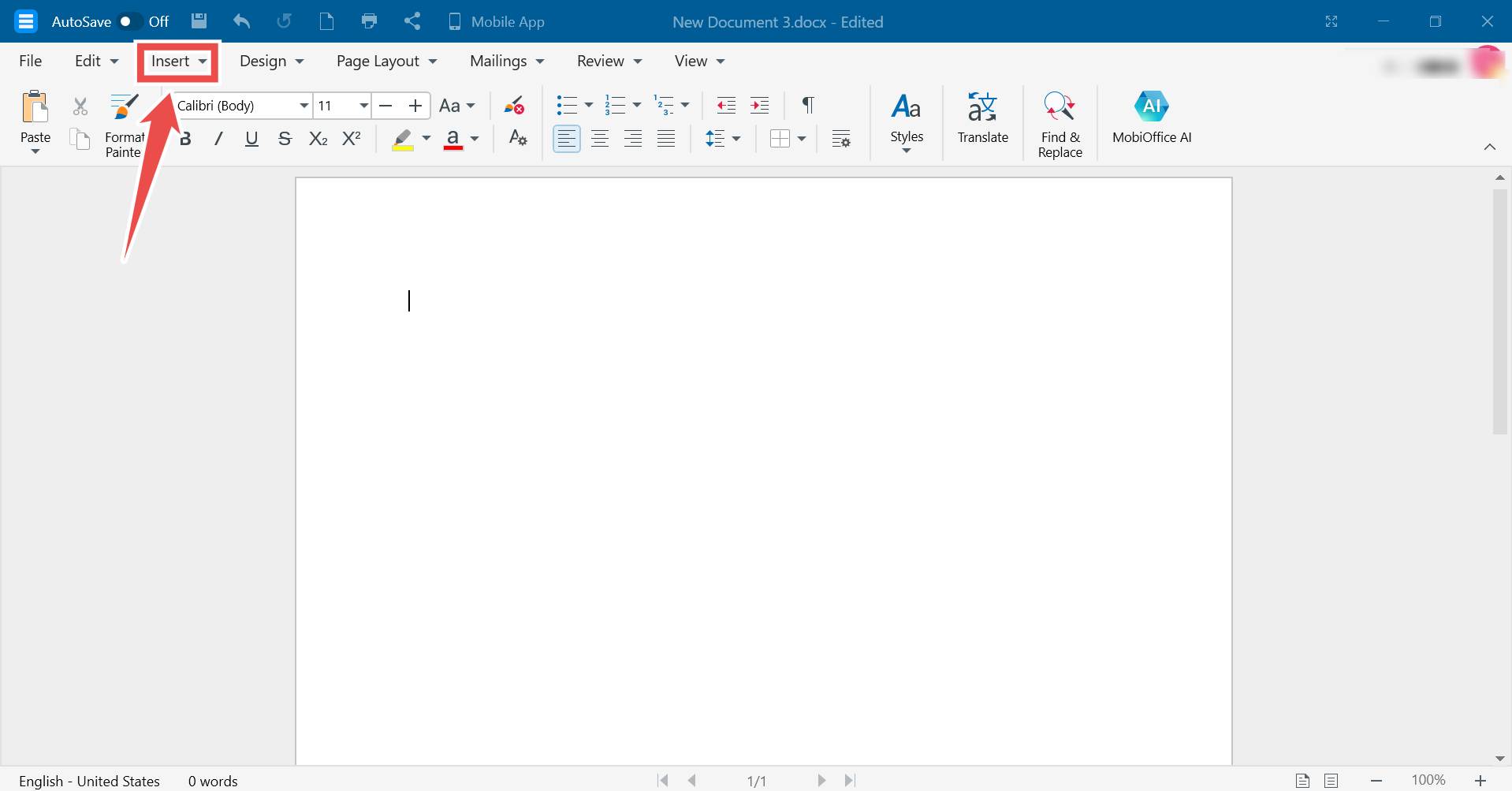Select the Format Painter tool

click(x=125, y=125)
